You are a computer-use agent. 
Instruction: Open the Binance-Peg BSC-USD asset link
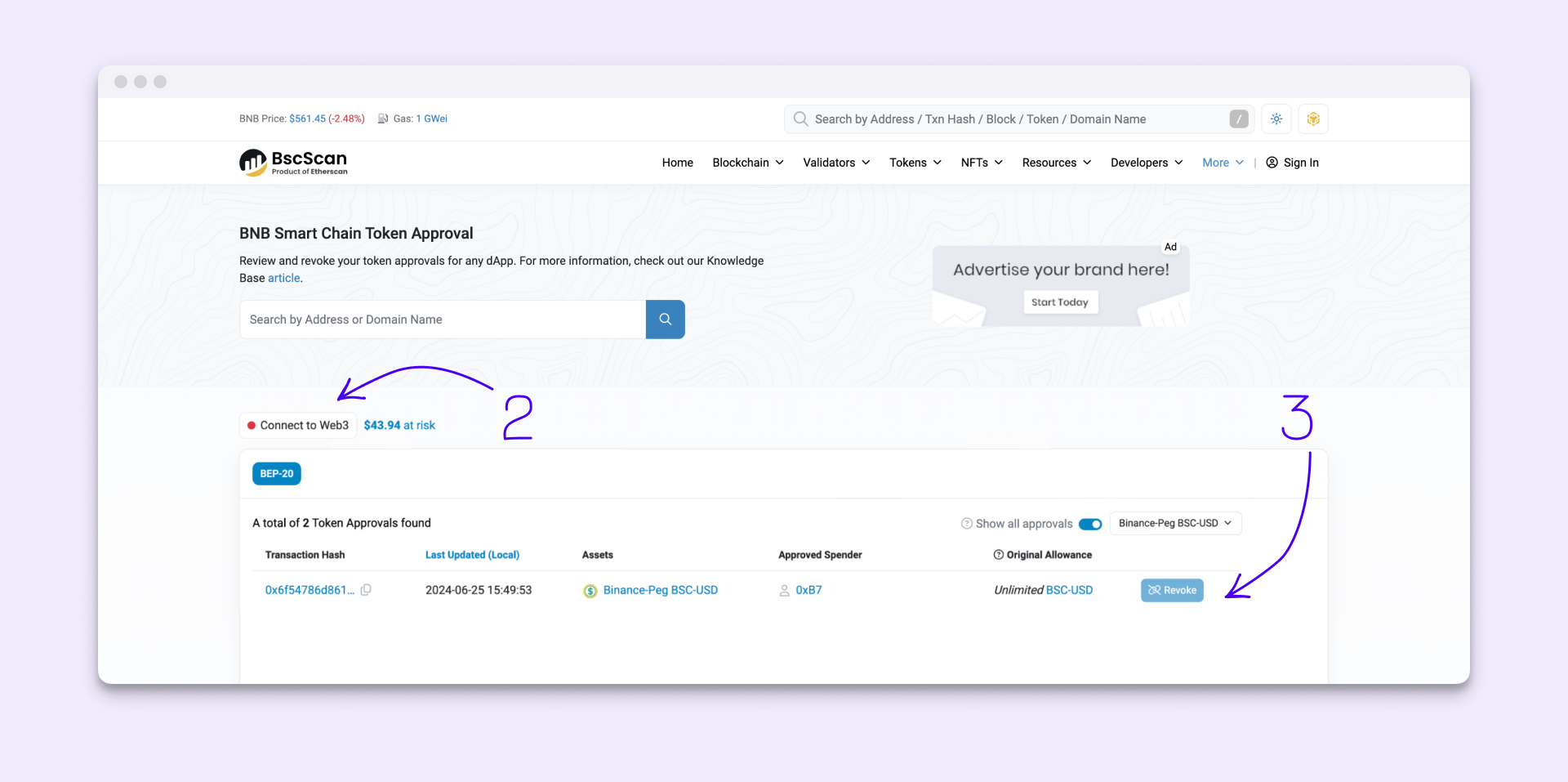(x=661, y=590)
